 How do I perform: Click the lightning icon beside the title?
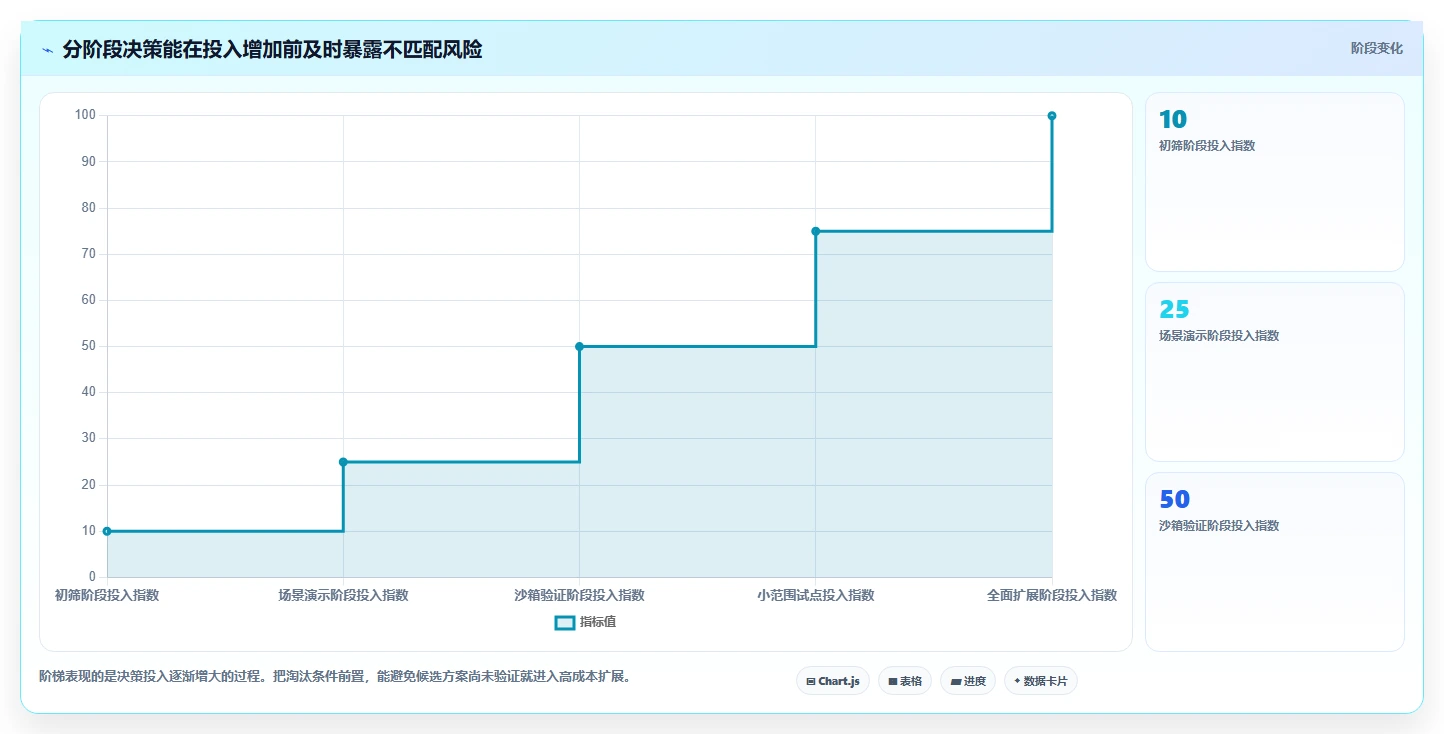point(48,50)
